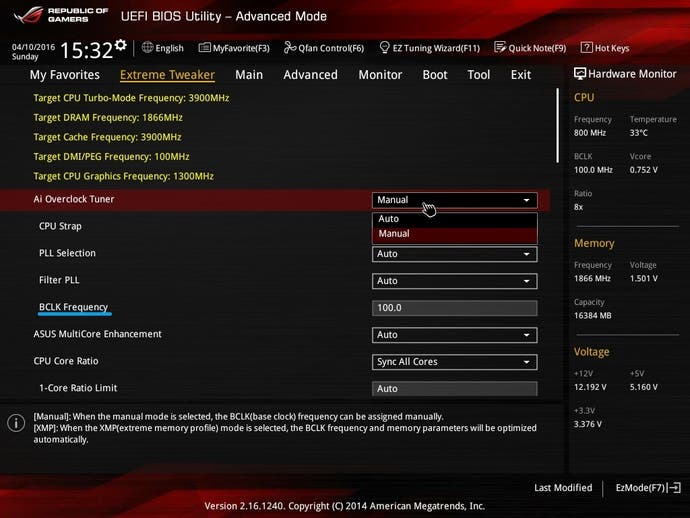Screen dimensions: 690x518
Task: Open the PLL Selection dropdown
Action: click(x=455, y=254)
